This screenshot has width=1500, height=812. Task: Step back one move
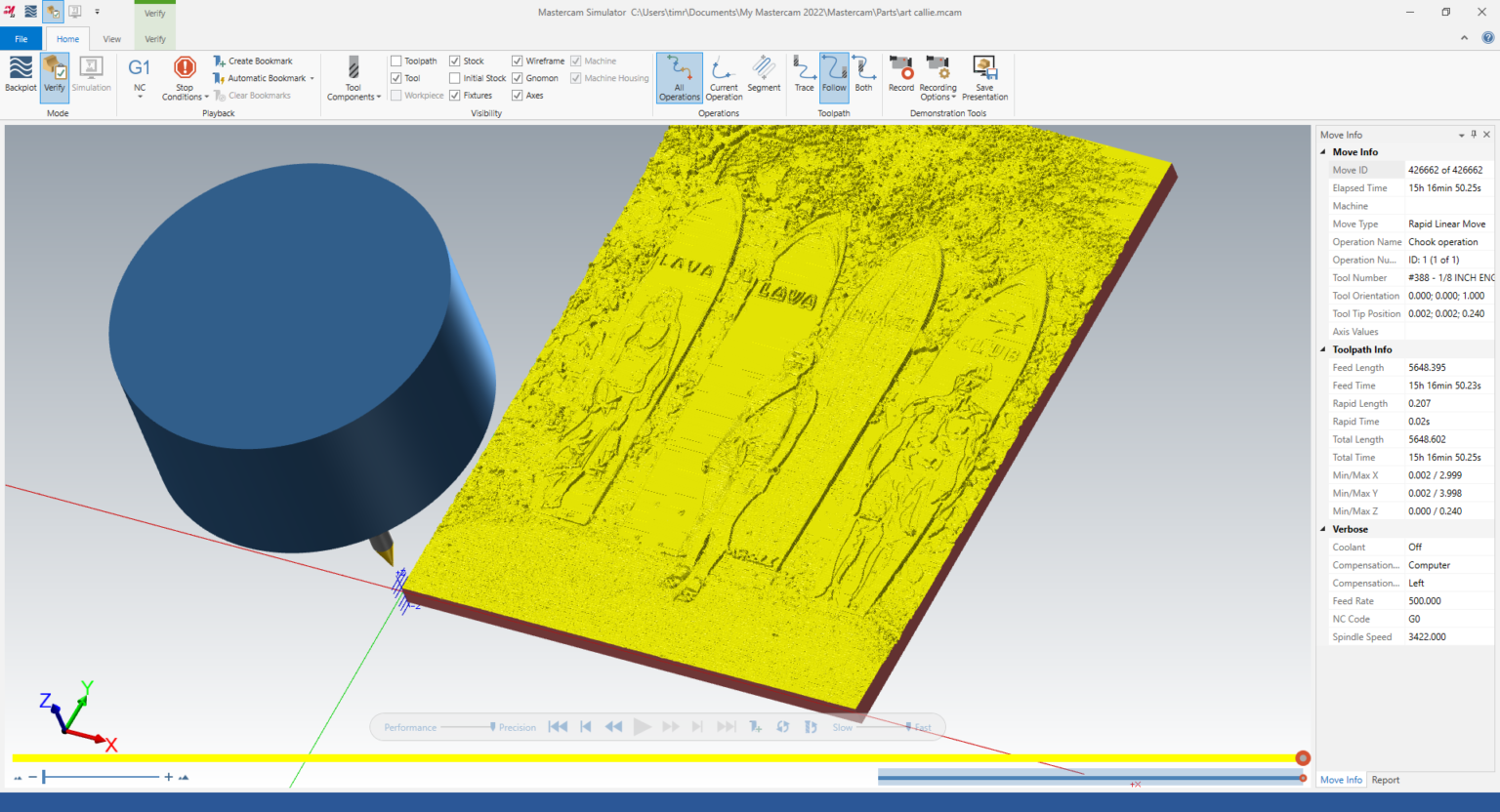[x=586, y=727]
